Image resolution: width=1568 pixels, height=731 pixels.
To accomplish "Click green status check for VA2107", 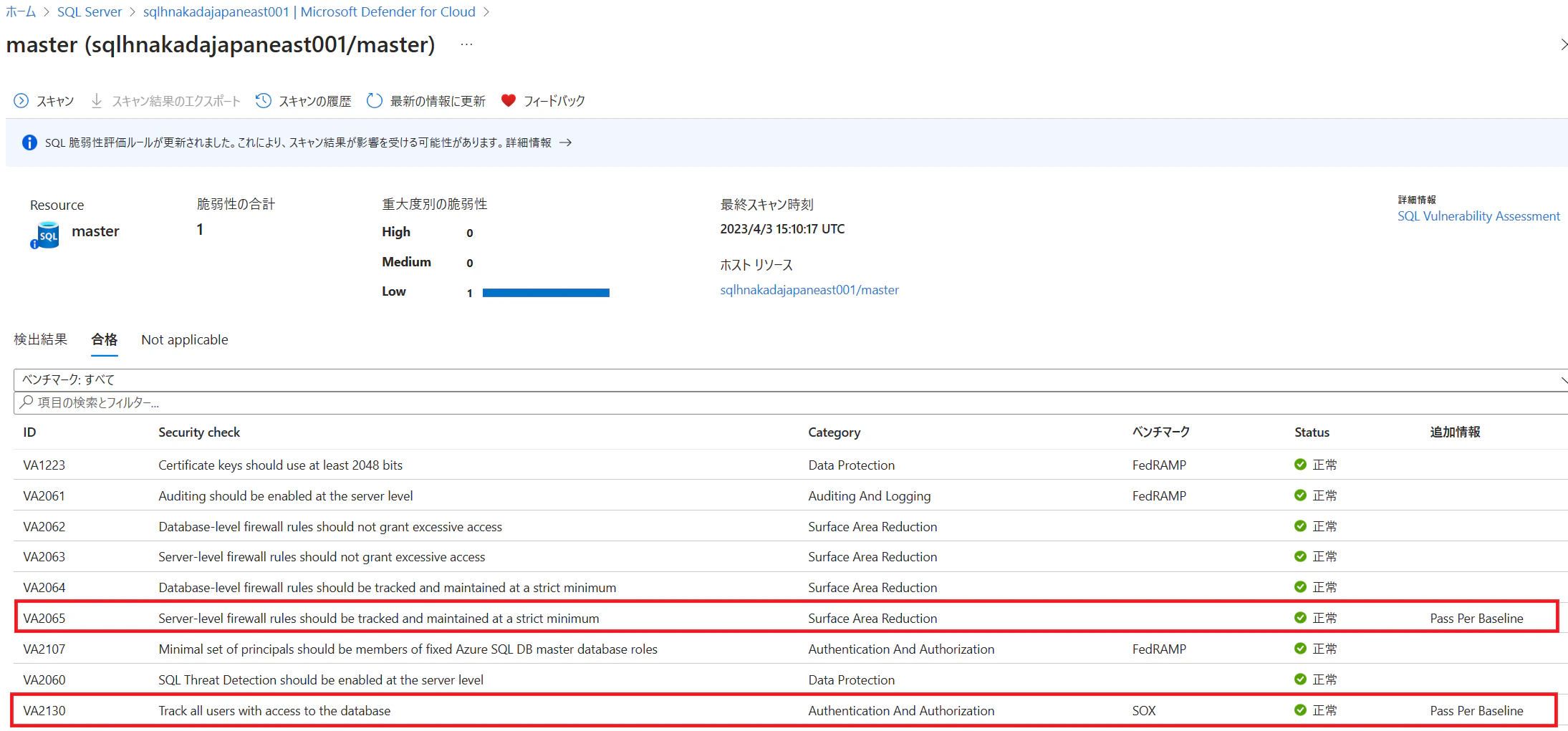I will click(1300, 649).
